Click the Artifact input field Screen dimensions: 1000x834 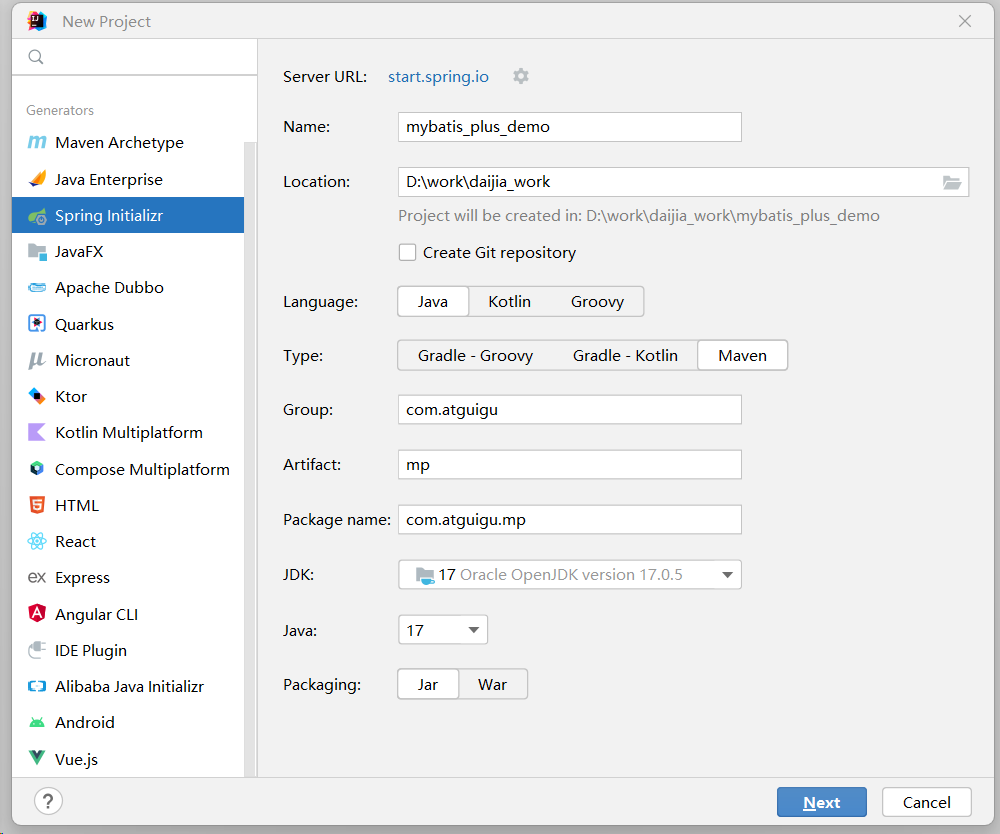pyautogui.click(x=570, y=465)
